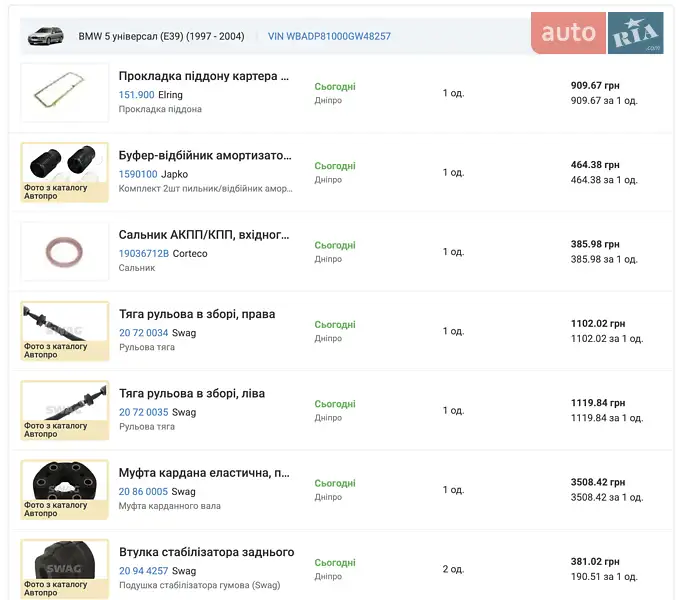Image resolution: width=676 pixels, height=600 pixels.
Task: Open part number 20 72 0034
Action: coord(143,333)
